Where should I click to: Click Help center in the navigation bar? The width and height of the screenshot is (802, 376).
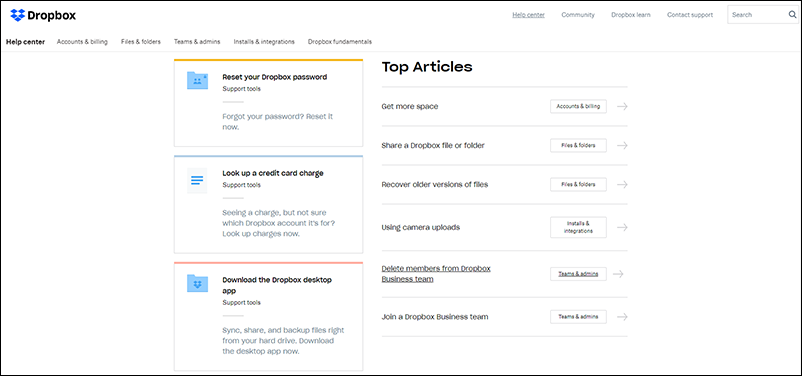26,42
